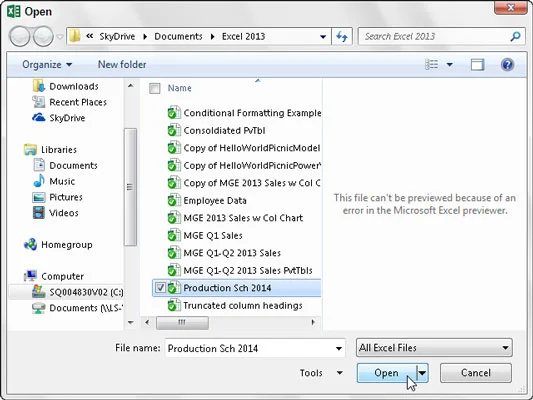The height and width of the screenshot is (400, 533).
Task: Expand the All Excel Files type dropdown
Action: [x=434, y=347]
